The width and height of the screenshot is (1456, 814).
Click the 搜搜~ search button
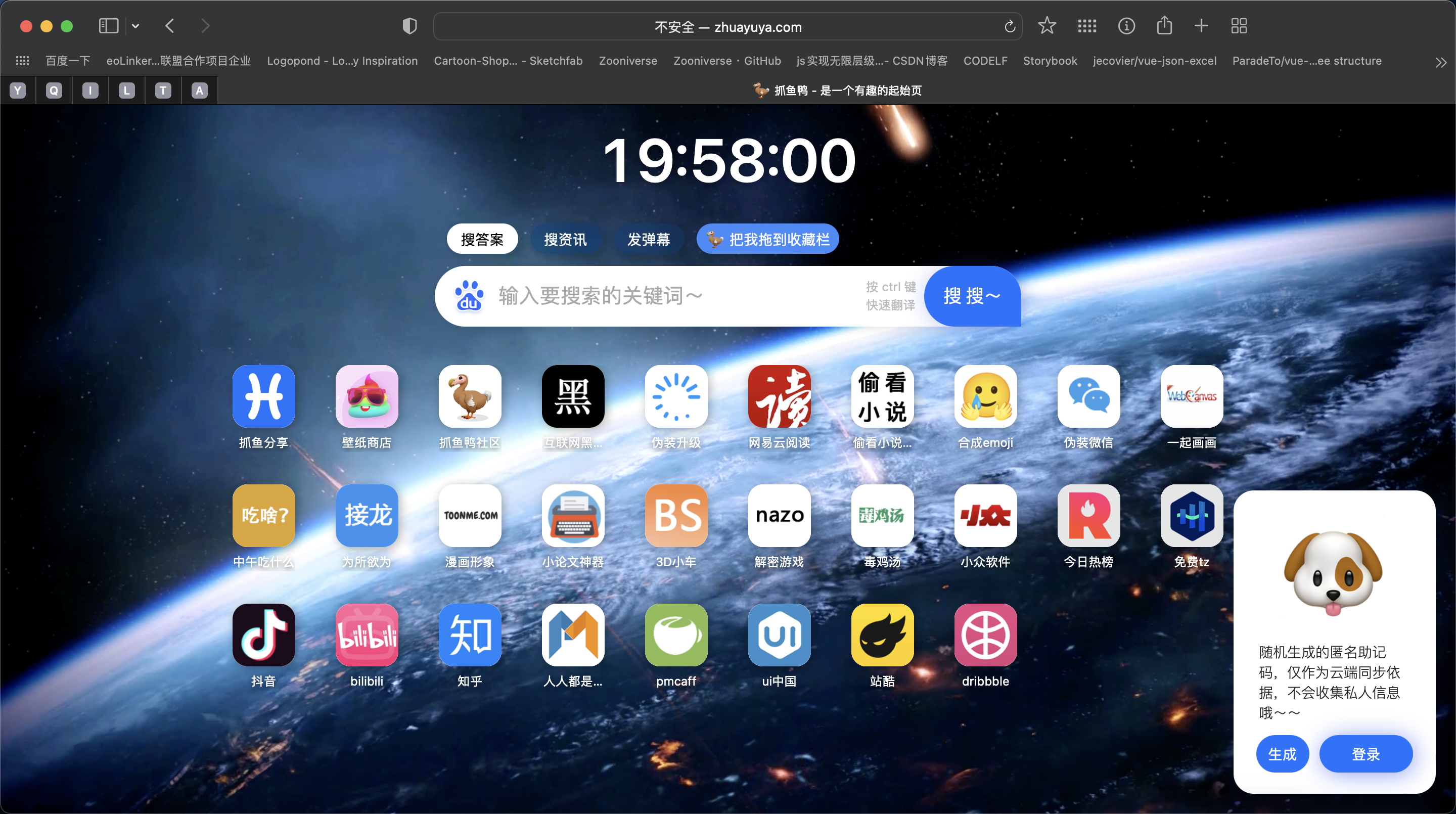click(x=972, y=296)
